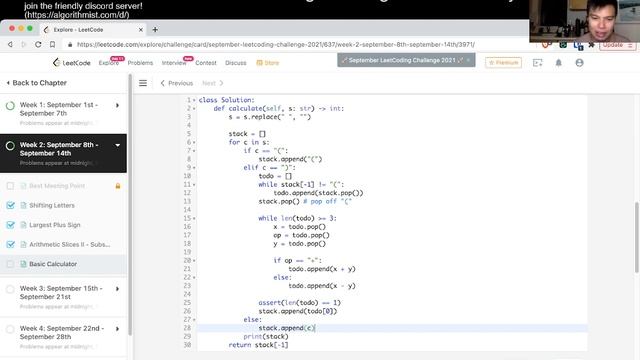The height and width of the screenshot is (360, 640).
Task: Click the Premium button
Action: click(503, 63)
